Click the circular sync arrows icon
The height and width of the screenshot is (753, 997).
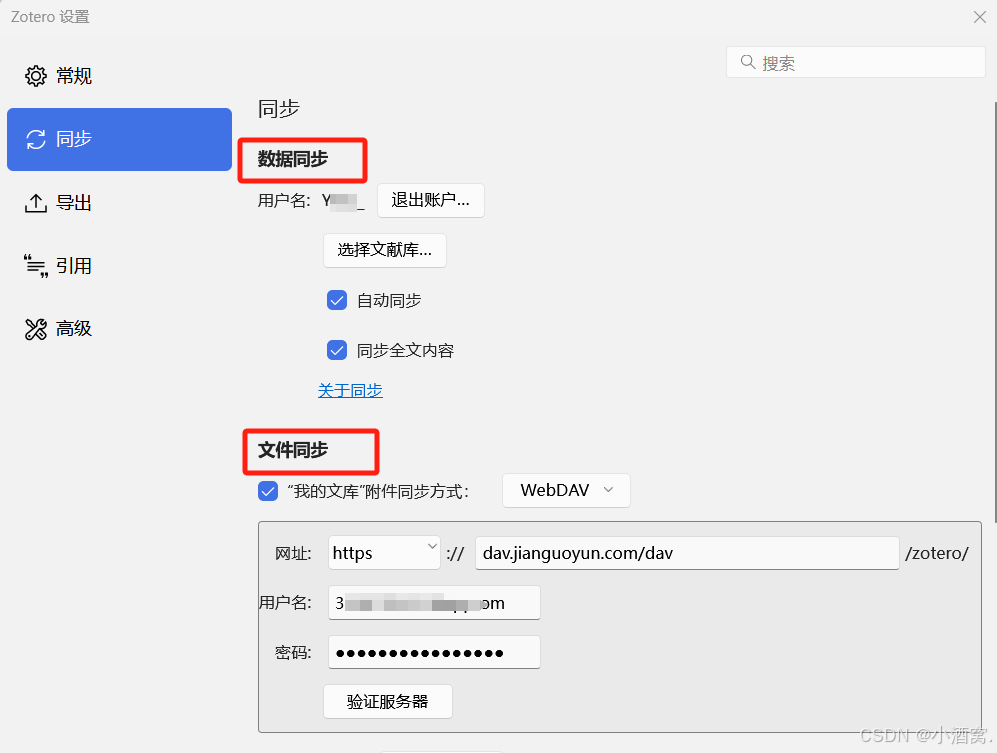[36, 139]
